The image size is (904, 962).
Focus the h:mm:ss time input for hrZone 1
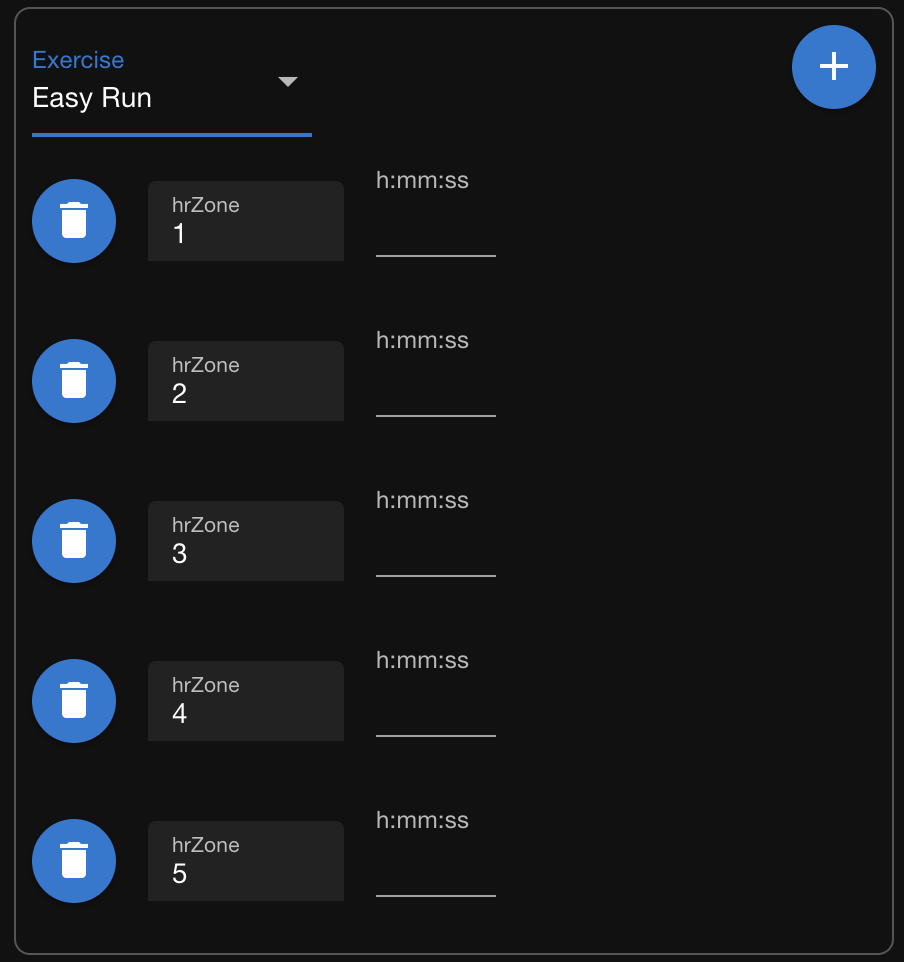(x=435, y=236)
